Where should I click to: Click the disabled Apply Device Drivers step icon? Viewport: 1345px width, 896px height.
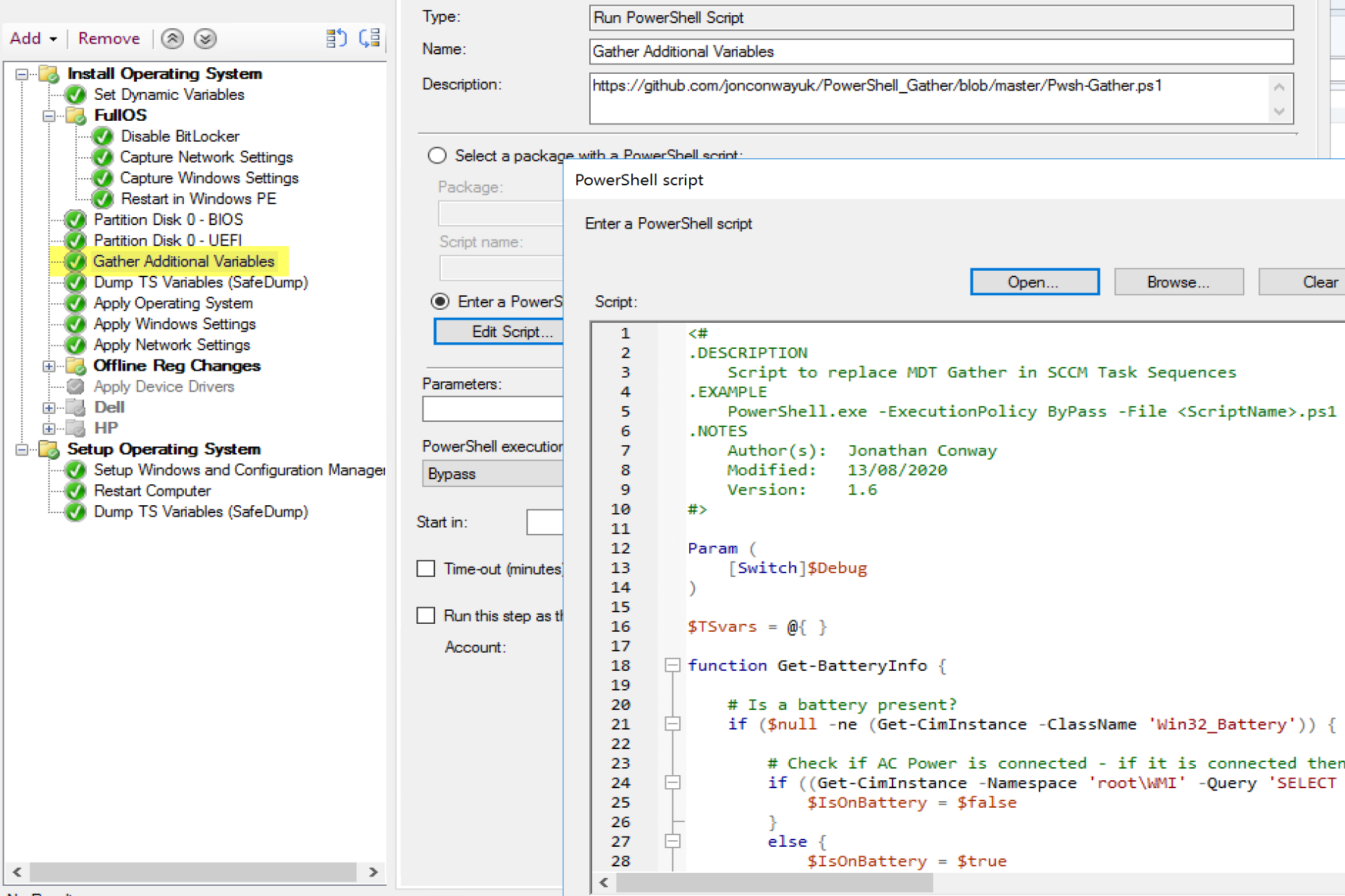point(76,386)
